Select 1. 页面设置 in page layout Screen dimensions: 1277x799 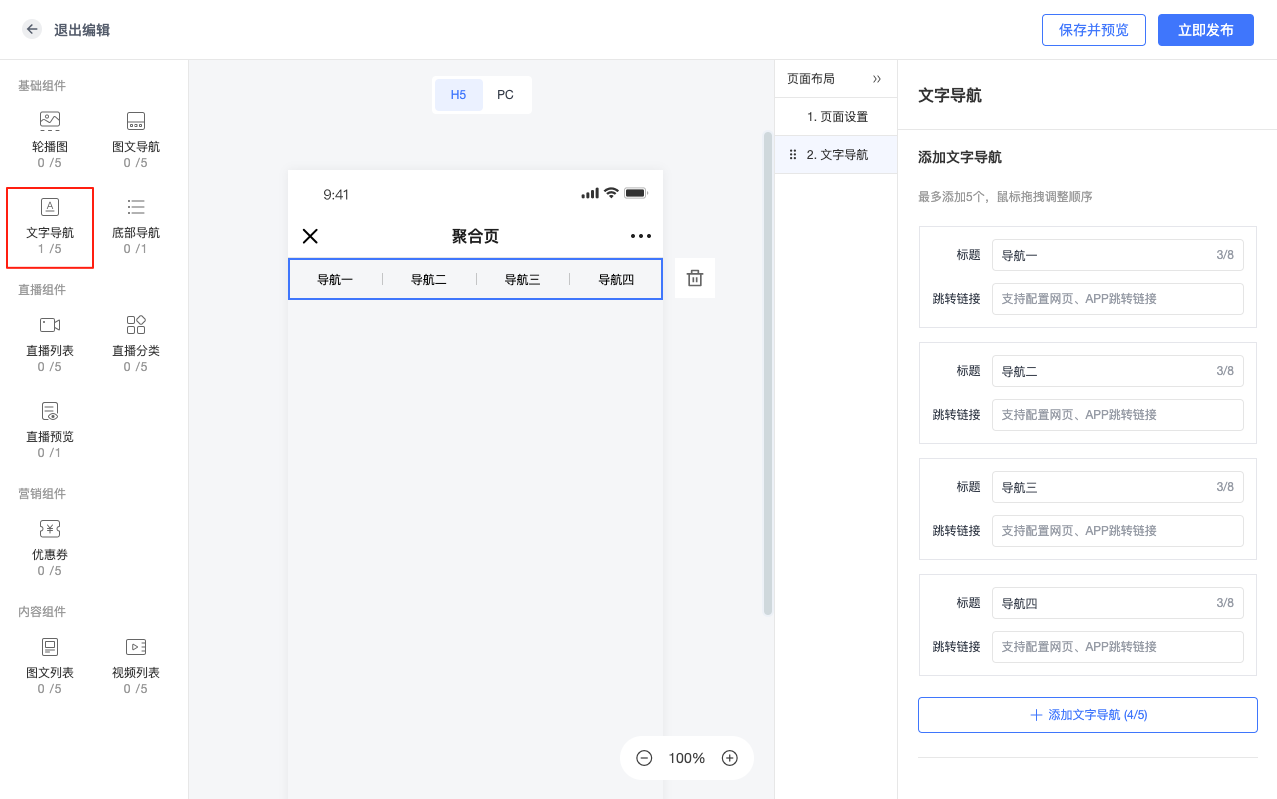(x=836, y=117)
